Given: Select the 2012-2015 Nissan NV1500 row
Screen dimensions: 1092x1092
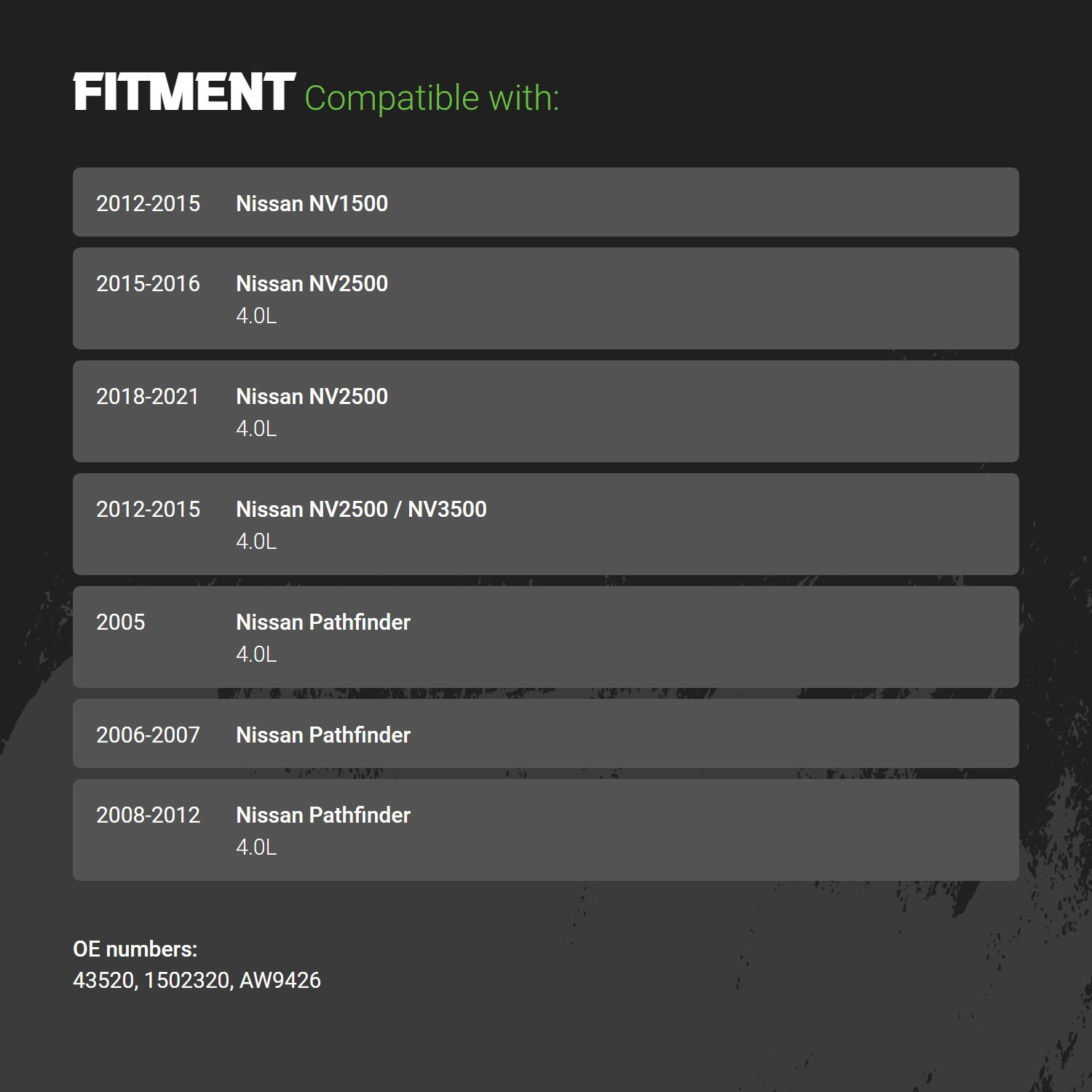Looking at the screenshot, I should [546, 202].
